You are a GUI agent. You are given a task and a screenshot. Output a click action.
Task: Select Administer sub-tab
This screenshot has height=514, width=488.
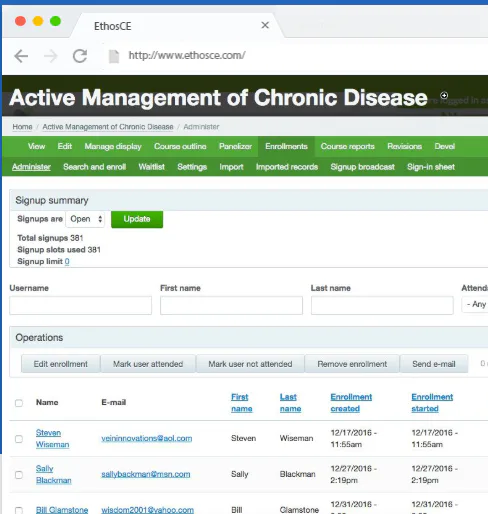31,167
